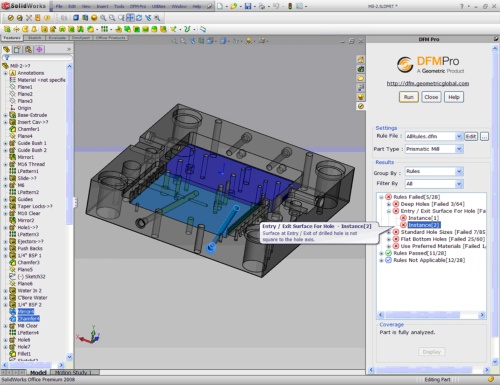
Task: Open File Explorer folder task pane icon
Action: pyautogui.click(x=361, y=78)
